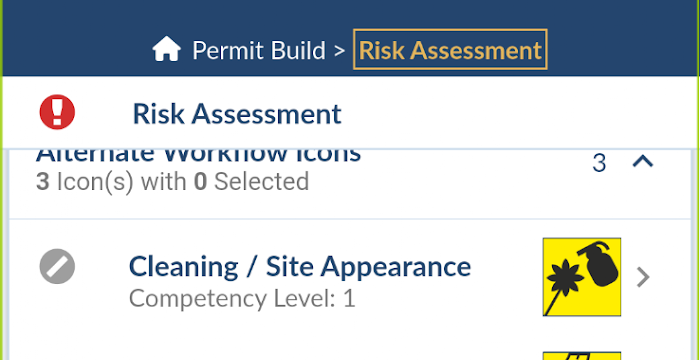Open the Cleaning / Site Appearance entry title
The image size is (700, 360).
(300, 267)
